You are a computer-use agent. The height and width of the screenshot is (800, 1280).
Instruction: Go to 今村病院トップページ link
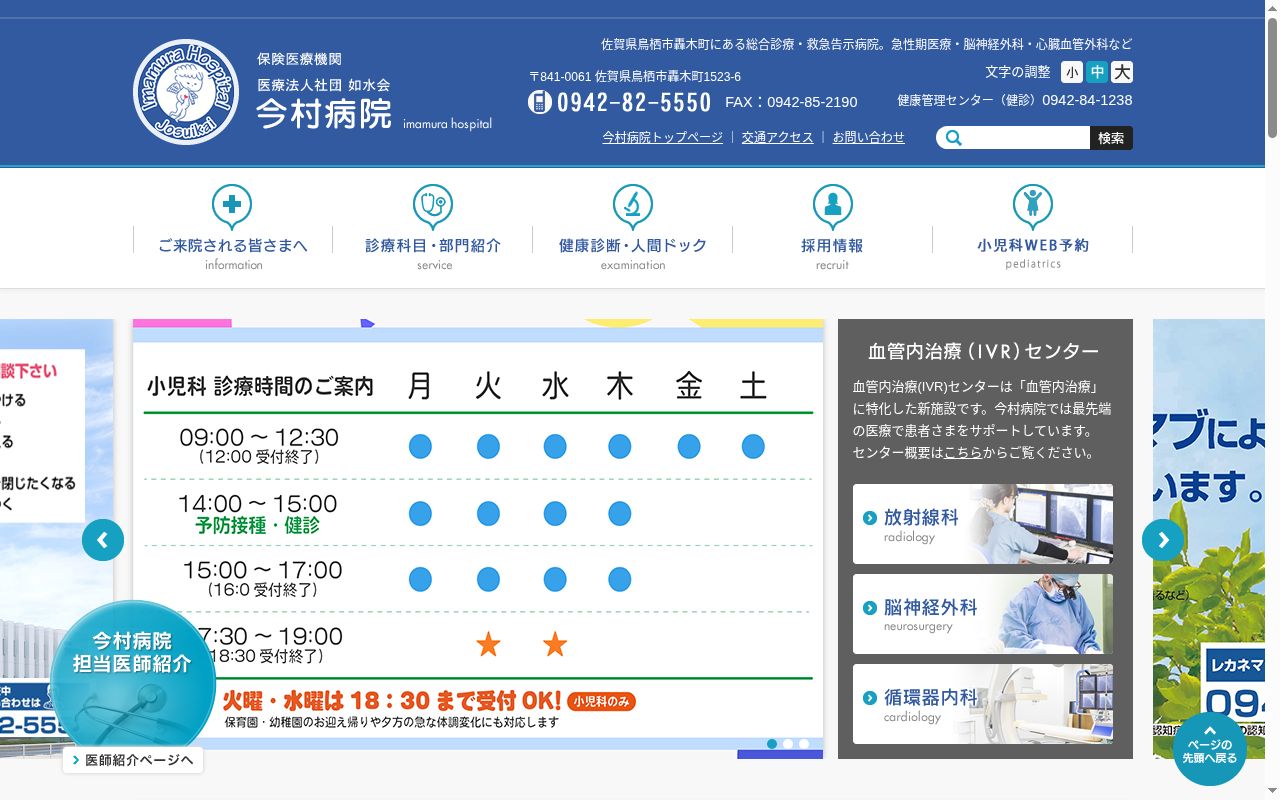click(662, 137)
